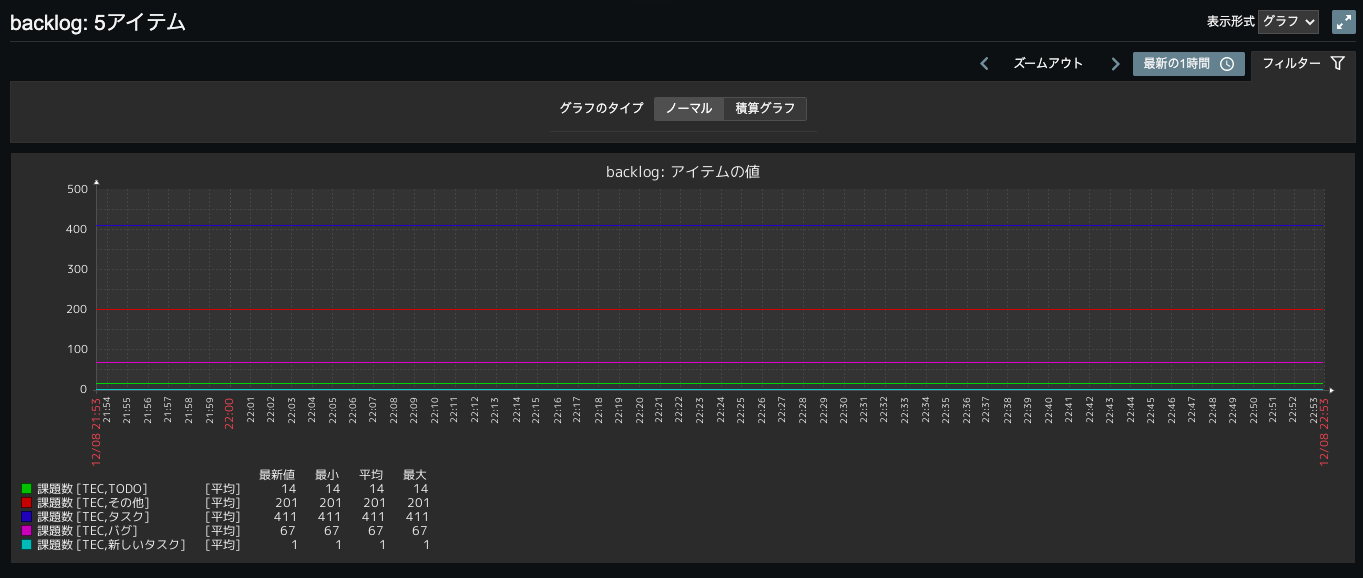
Task: Click red swatch for TEC,その他
Action: [27, 503]
